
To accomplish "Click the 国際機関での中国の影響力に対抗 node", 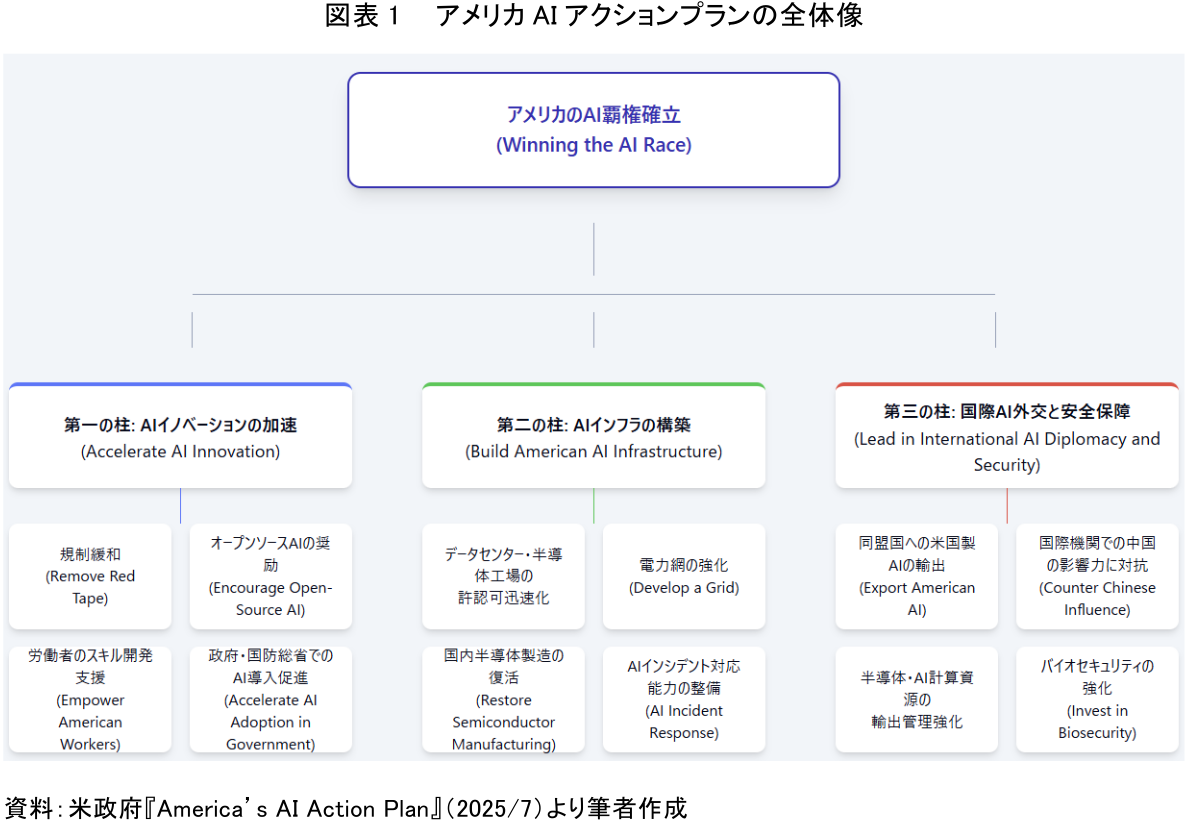I will tap(1096, 576).
